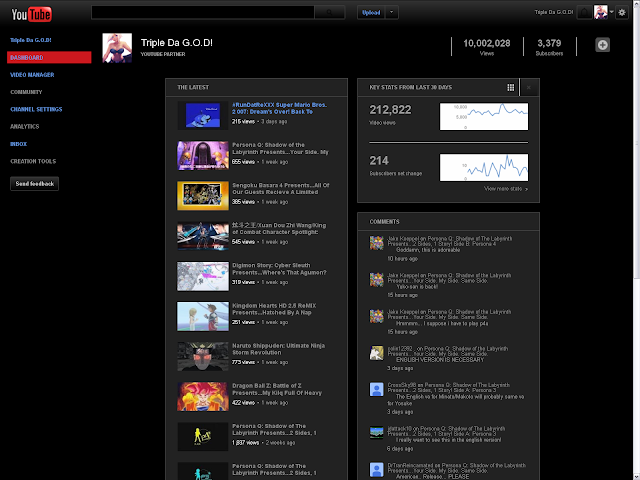Click the Send feedback button
The width and height of the screenshot is (640, 480).
click(34, 184)
